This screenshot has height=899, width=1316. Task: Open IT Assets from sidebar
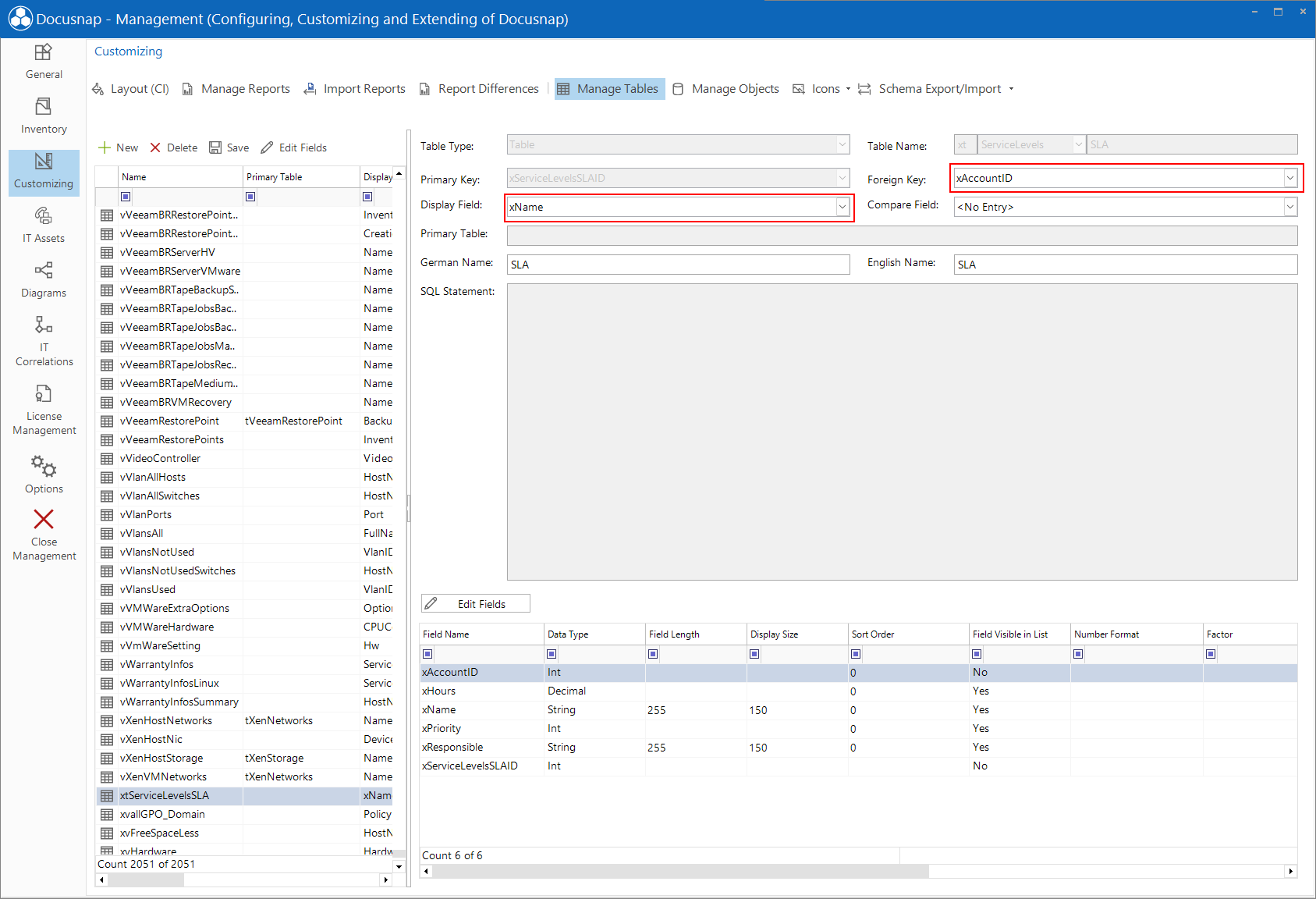[x=44, y=226]
